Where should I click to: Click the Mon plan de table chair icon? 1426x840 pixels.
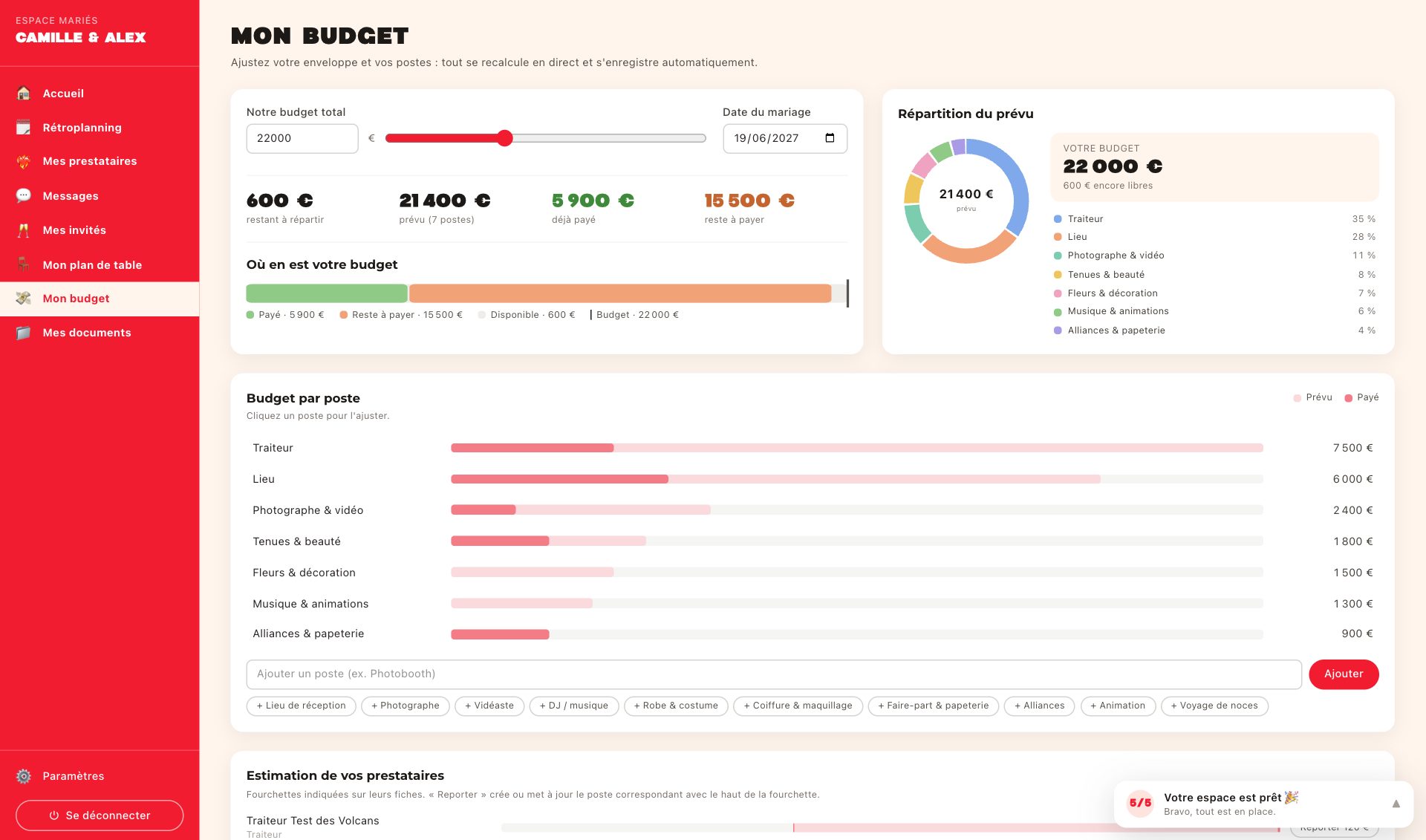(24, 265)
